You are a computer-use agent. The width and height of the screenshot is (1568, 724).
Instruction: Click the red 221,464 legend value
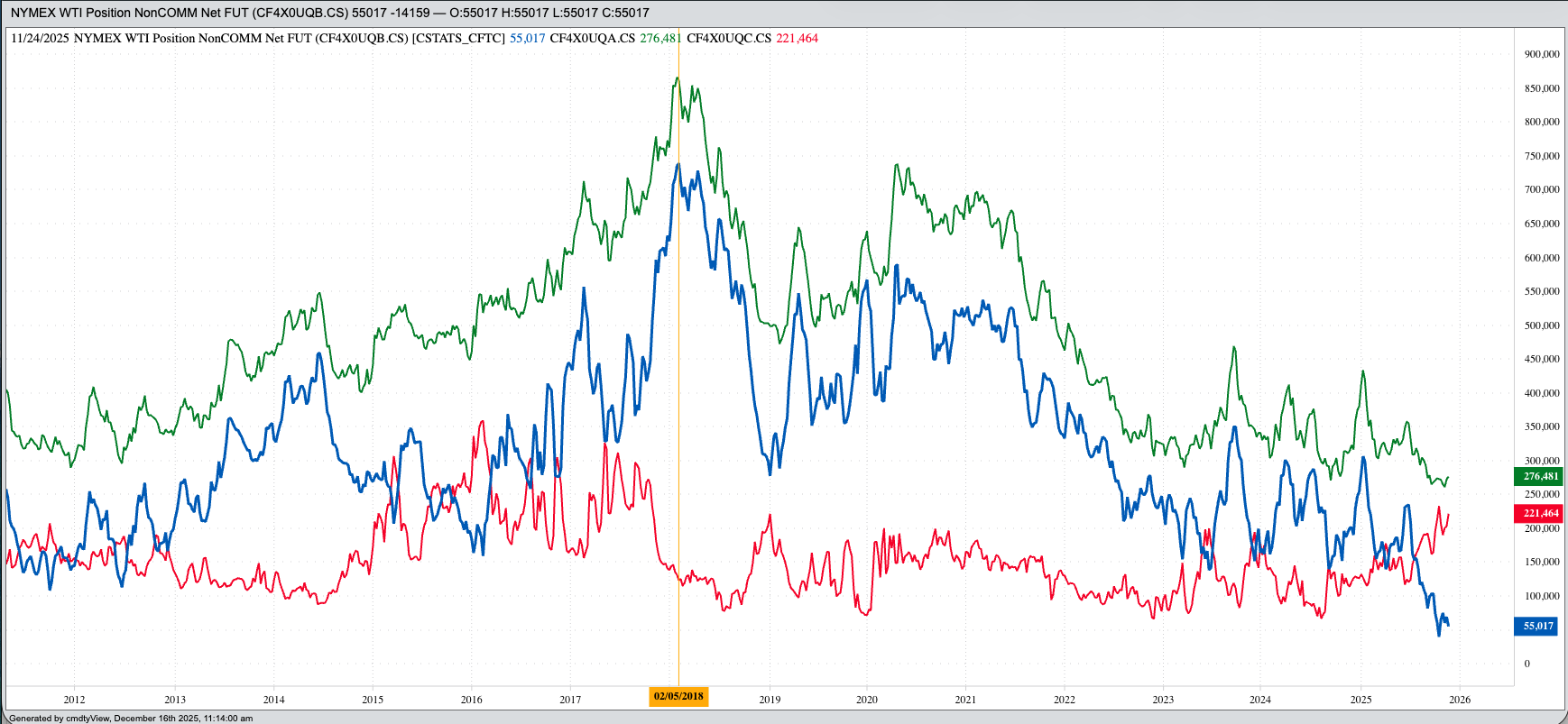[x=797, y=38]
